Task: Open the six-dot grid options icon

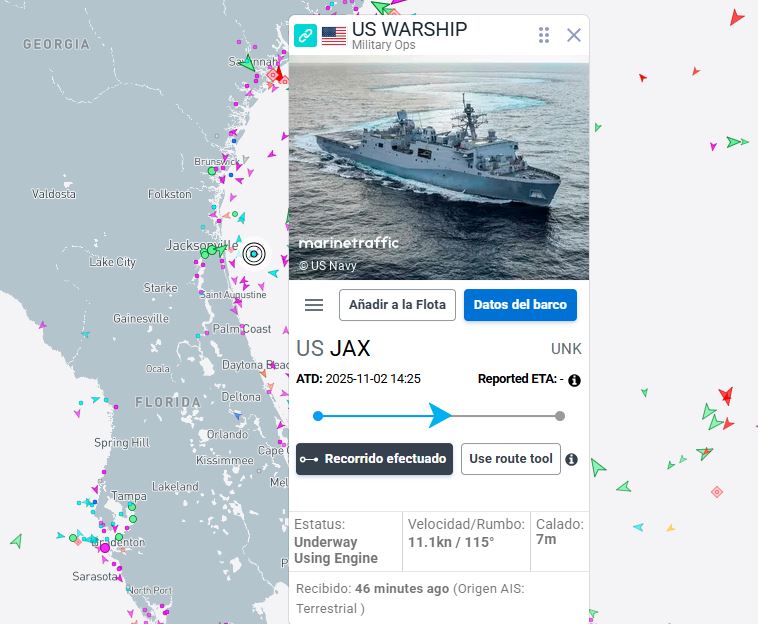Action: (544, 35)
